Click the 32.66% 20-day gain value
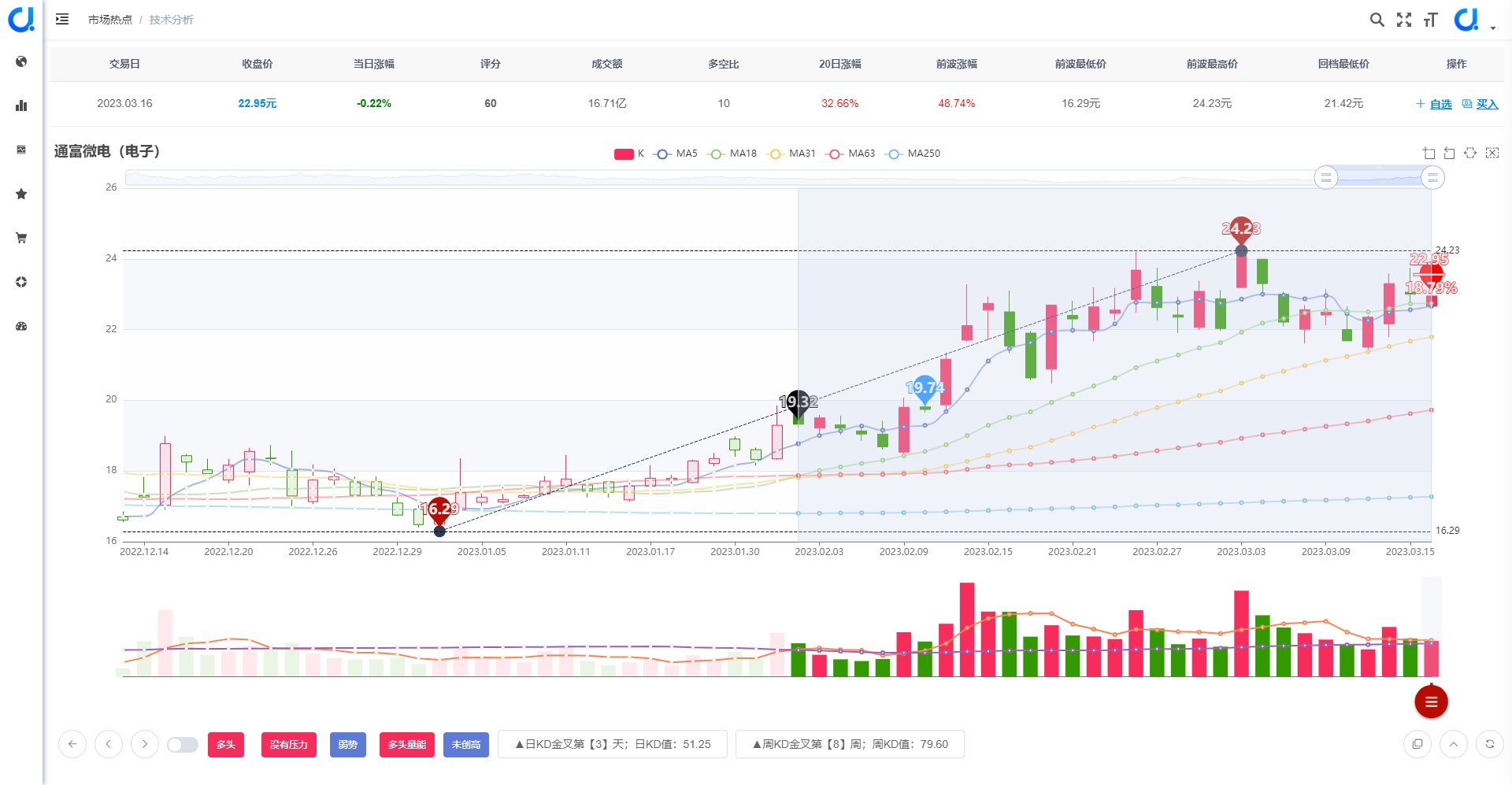1512x785 pixels. (x=840, y=103)
